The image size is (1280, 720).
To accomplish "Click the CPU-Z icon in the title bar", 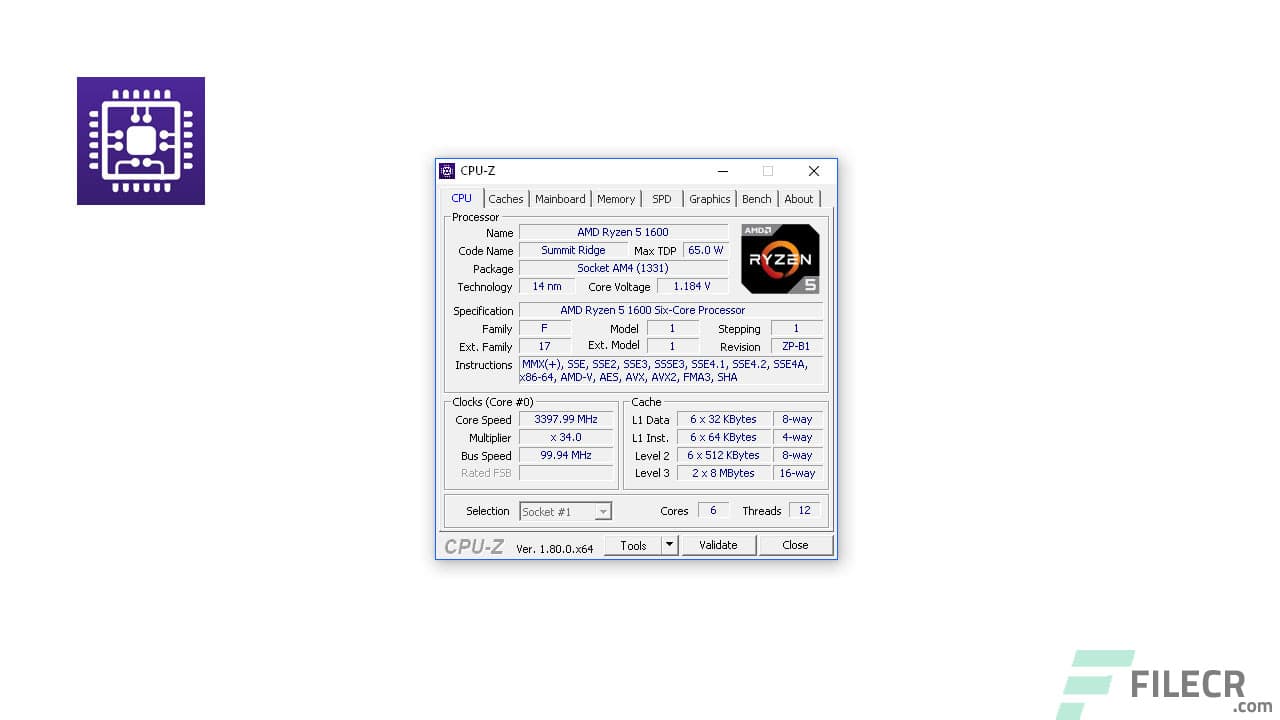I will pos(446,170).
